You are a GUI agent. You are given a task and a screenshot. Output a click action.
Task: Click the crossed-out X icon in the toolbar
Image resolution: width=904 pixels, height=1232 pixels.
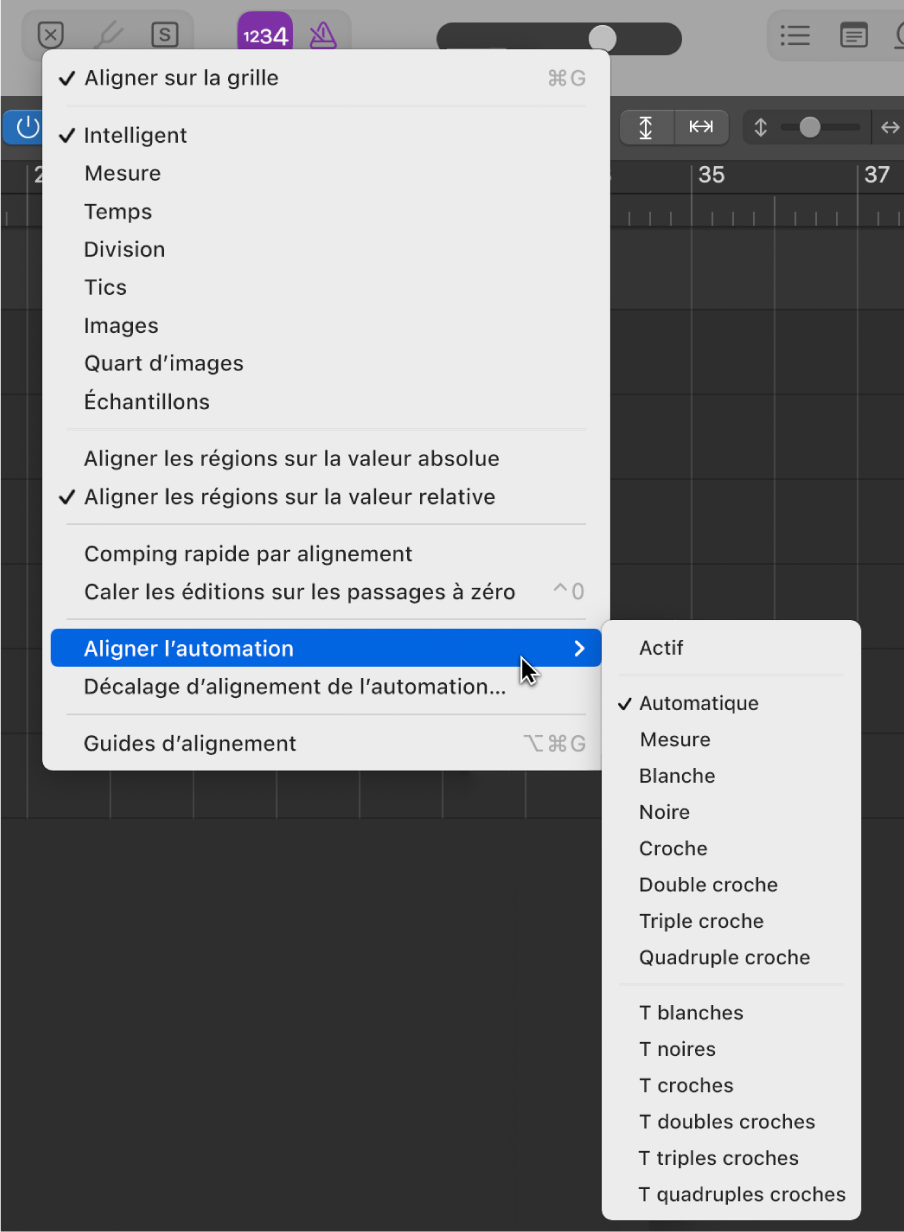click(50, 34)
